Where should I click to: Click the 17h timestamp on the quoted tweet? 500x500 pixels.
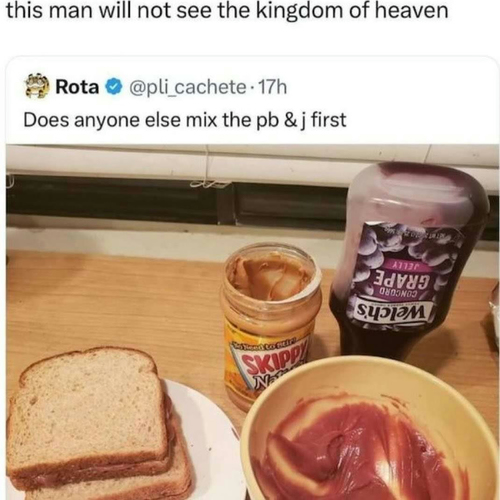[272, 87]
